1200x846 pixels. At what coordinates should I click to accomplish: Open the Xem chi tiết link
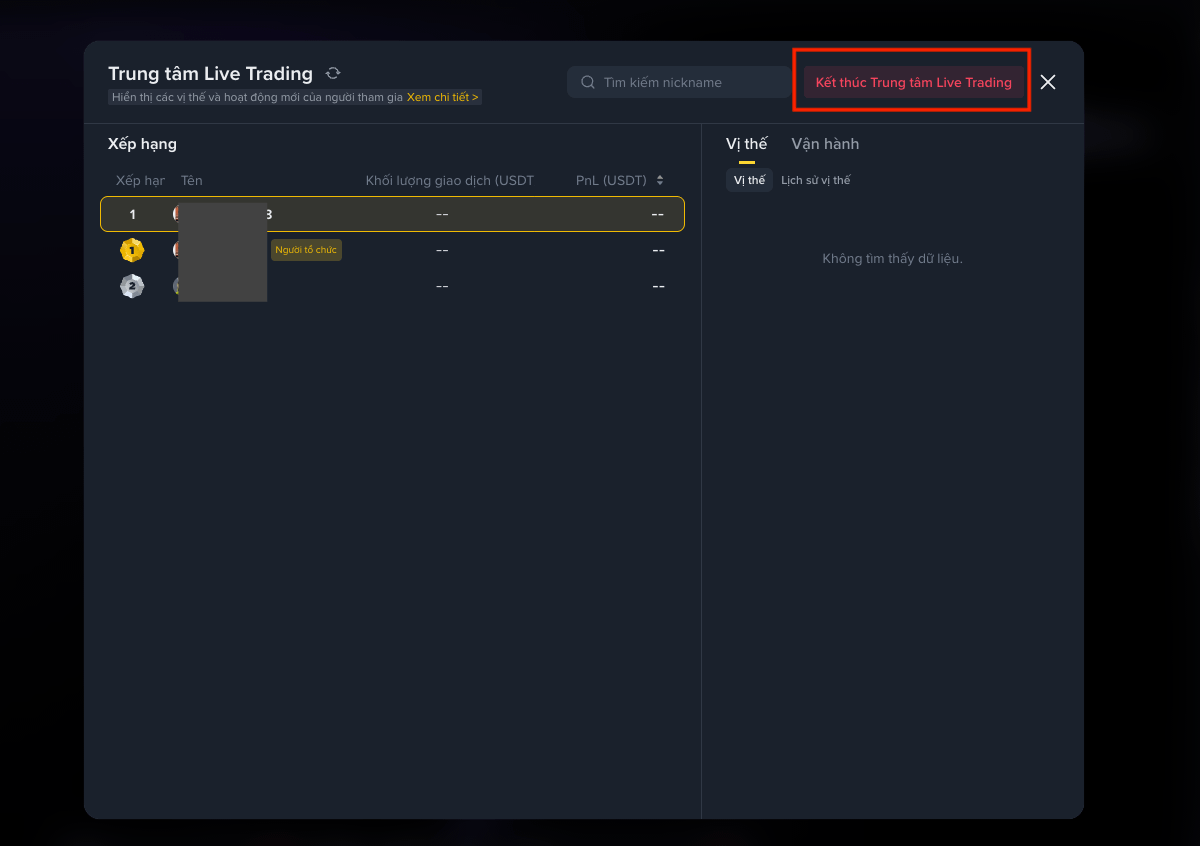pos(443,97)
